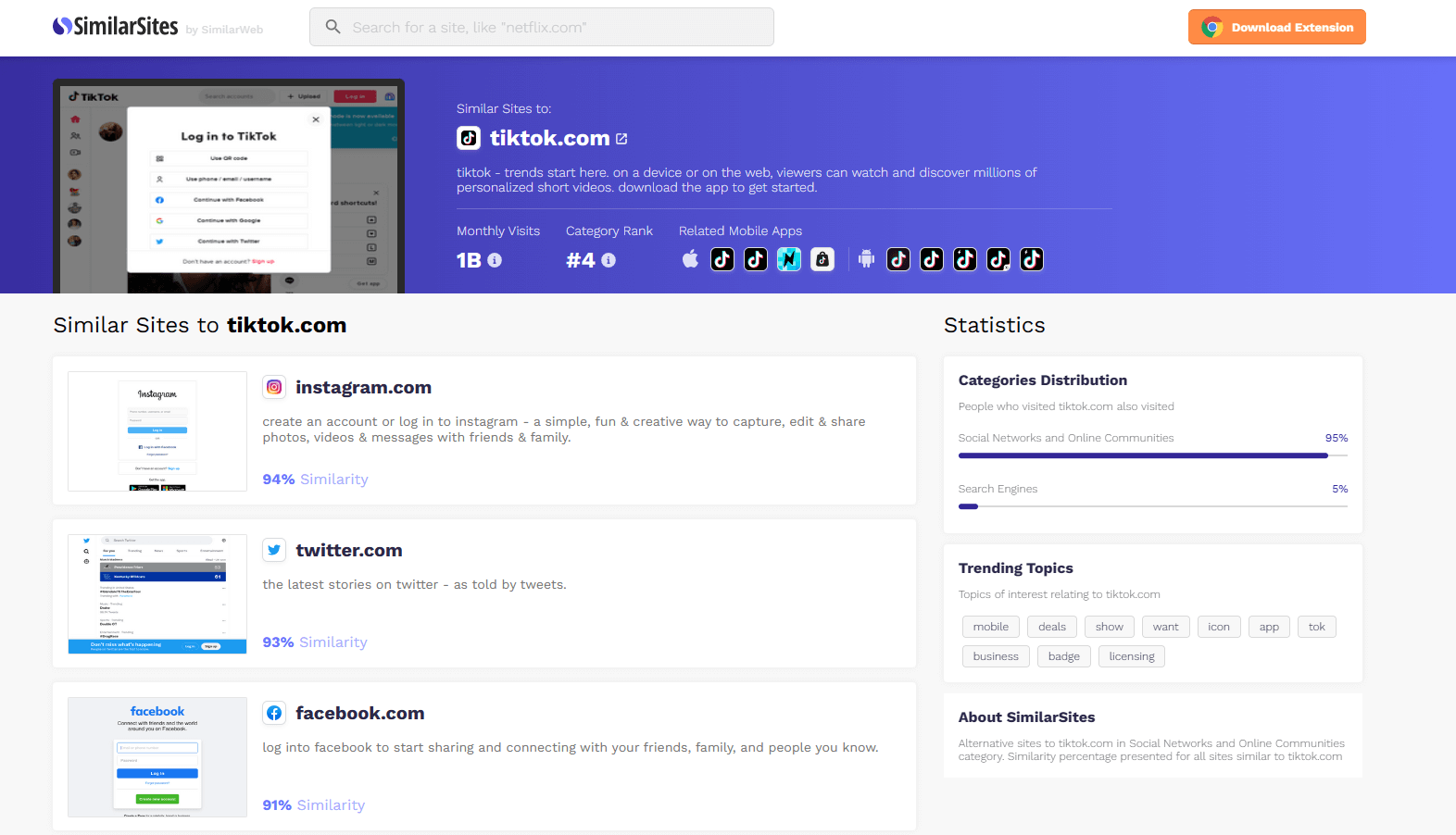Click the 'About SimilarSites' heading
The height and width of the screenshot is (835, 1456).
tap(1027, 717)
